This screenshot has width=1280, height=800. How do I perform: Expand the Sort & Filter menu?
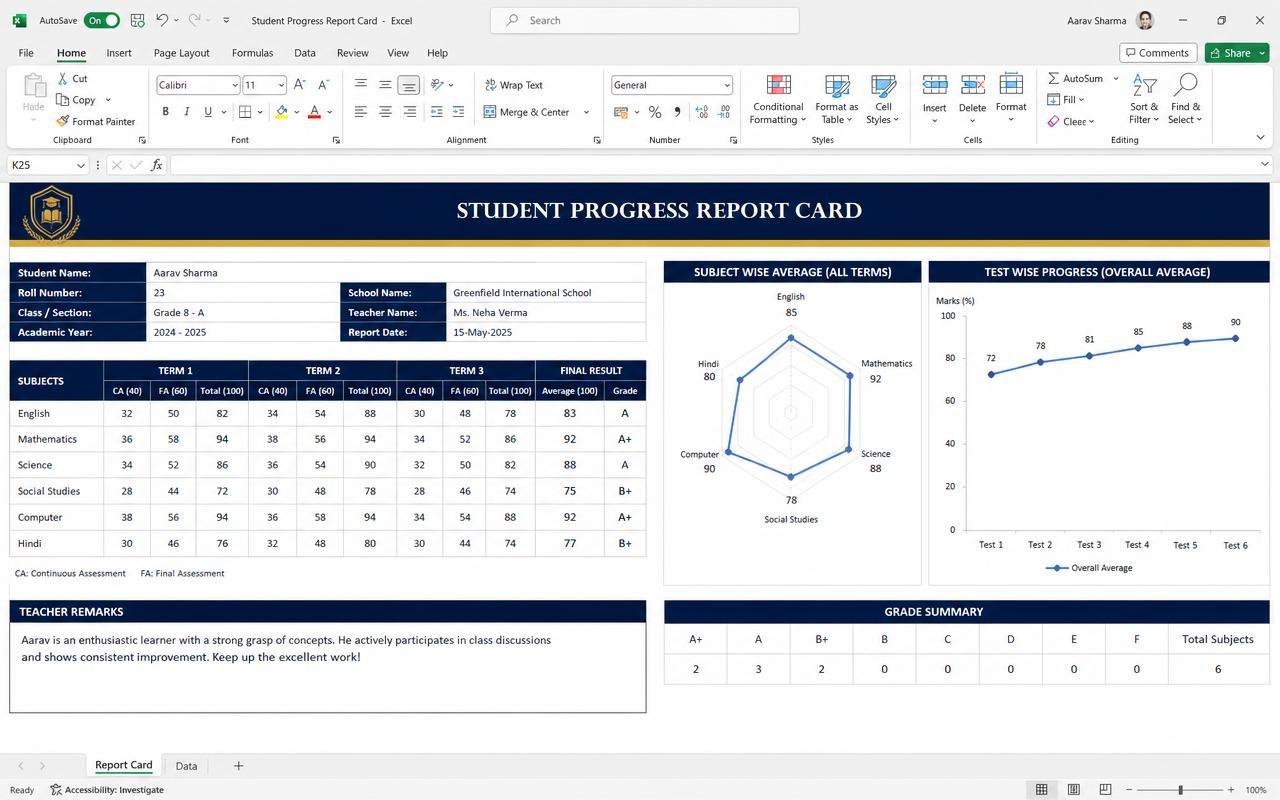tap(1144, 99)
